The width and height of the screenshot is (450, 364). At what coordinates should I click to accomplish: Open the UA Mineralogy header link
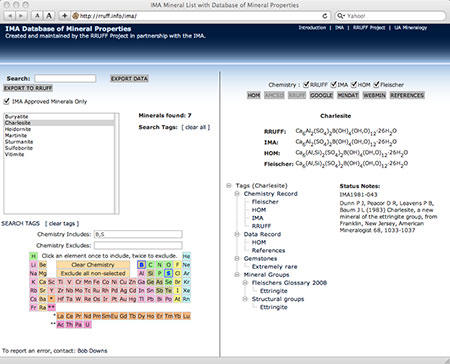click(x=410, y=28)
